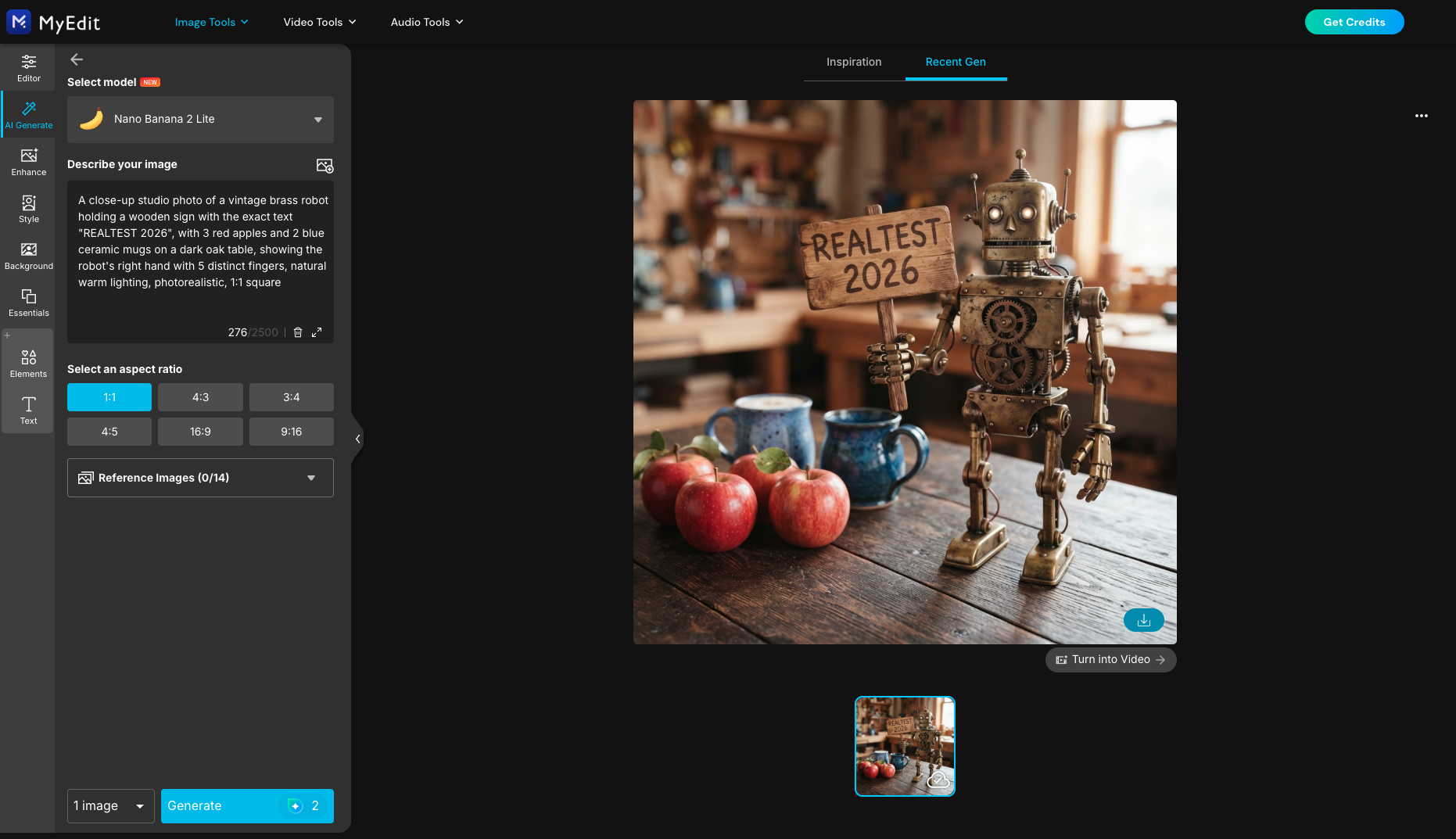Select the 4:3 aspect ratio
Screen dimensions: 1456x839
(x=200, y=397)
